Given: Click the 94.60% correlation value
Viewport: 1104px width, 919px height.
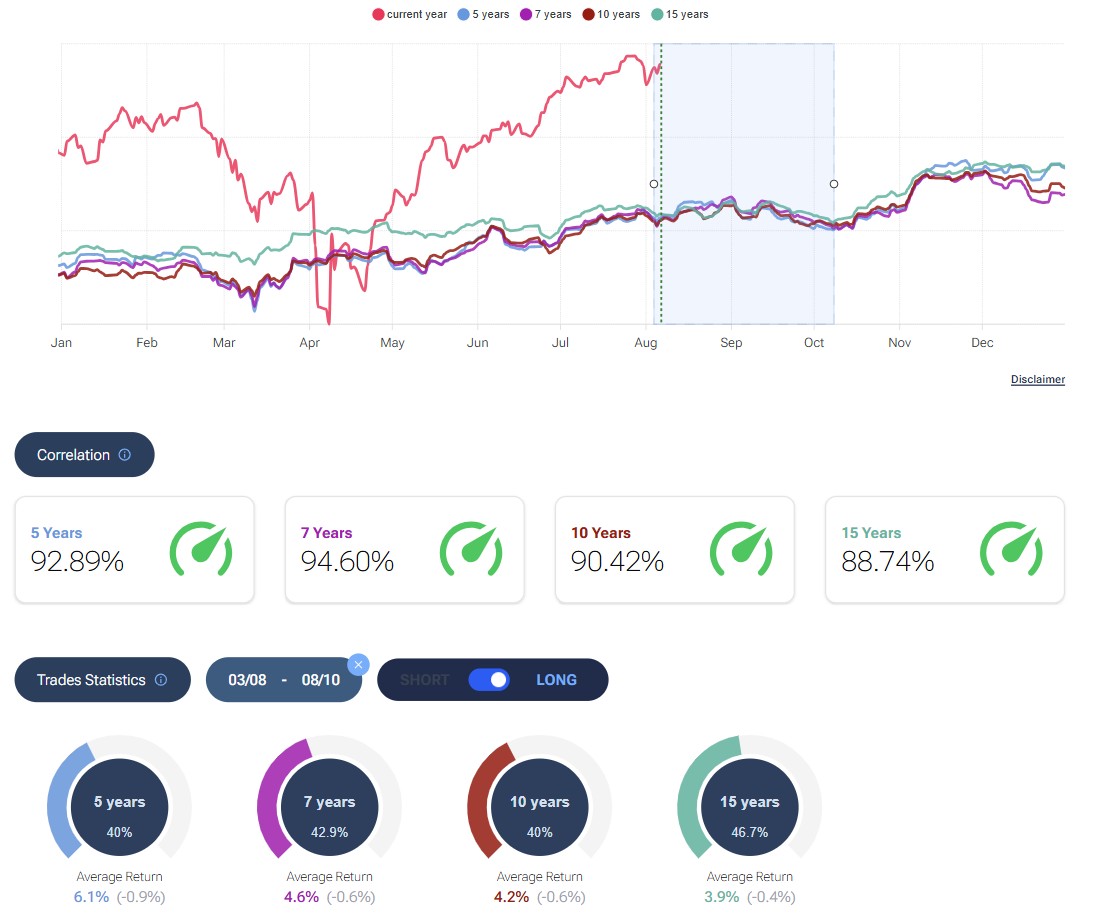Looking at the screenshot, I should 347,561.
